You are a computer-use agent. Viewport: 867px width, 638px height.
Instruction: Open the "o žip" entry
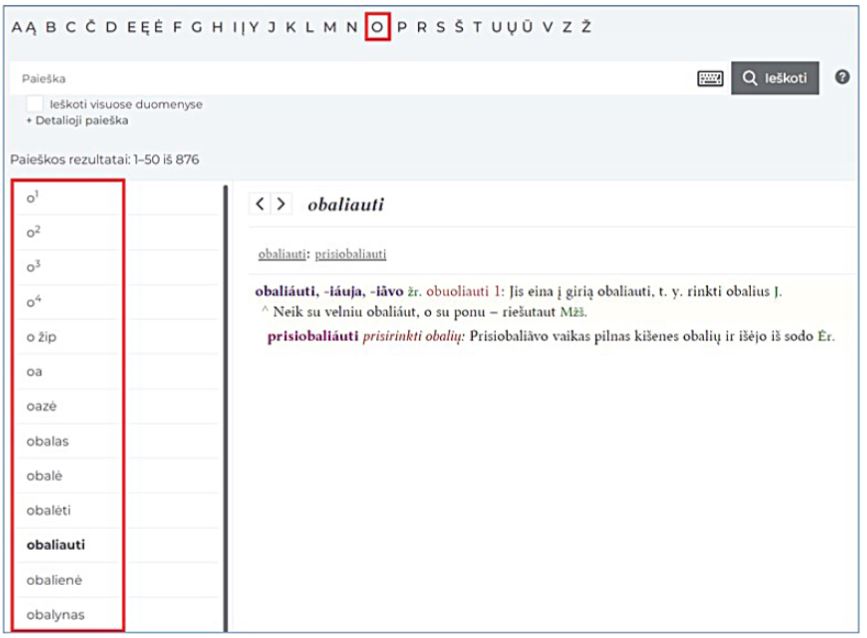tap(41, 337)
